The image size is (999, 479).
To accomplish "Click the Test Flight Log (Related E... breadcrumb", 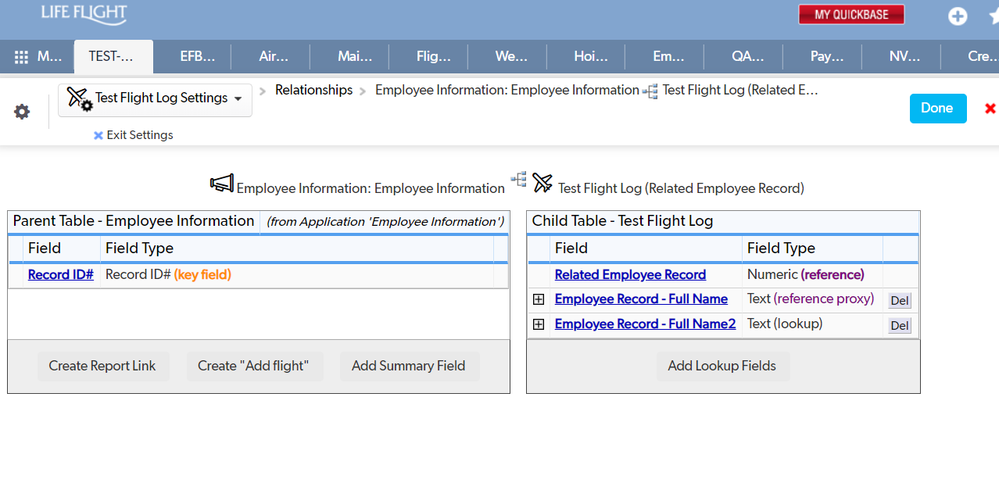I will 740,90.
